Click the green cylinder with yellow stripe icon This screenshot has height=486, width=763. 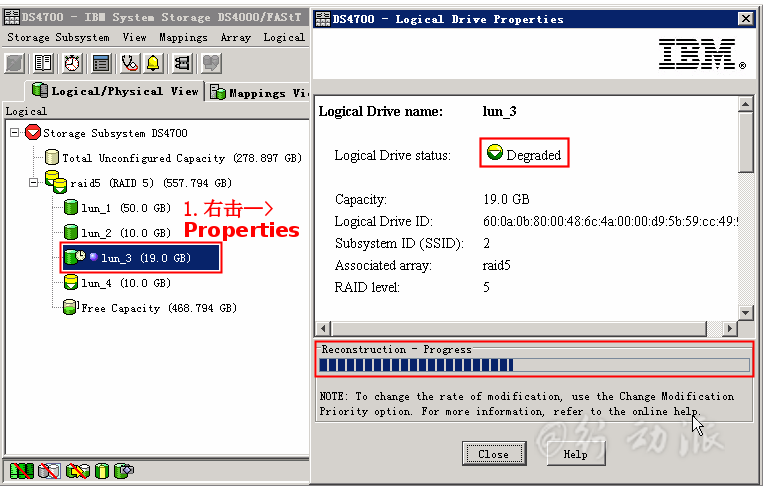click(102, 470)
